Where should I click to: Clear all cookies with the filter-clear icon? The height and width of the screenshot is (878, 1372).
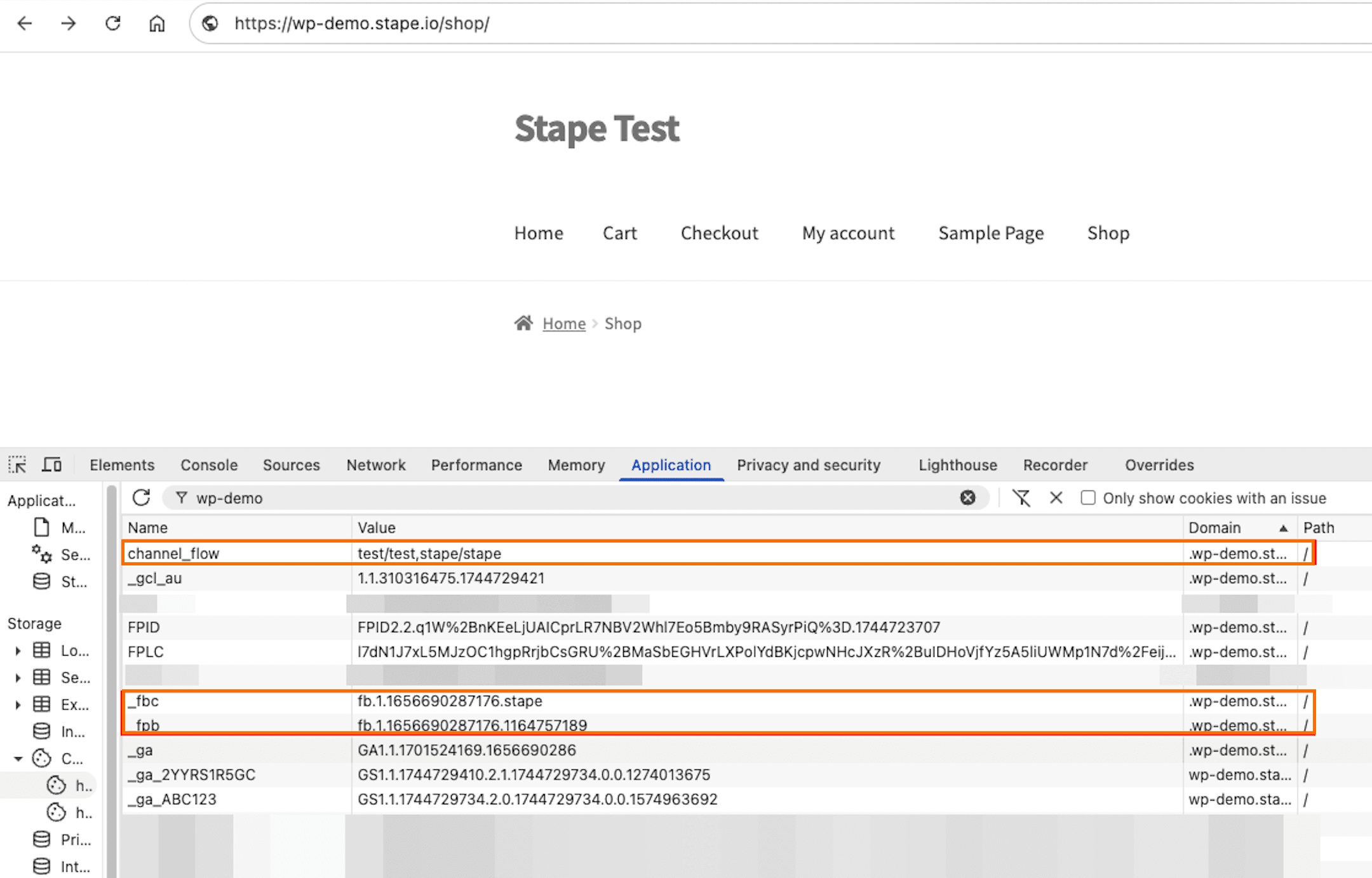point(1021,498)
